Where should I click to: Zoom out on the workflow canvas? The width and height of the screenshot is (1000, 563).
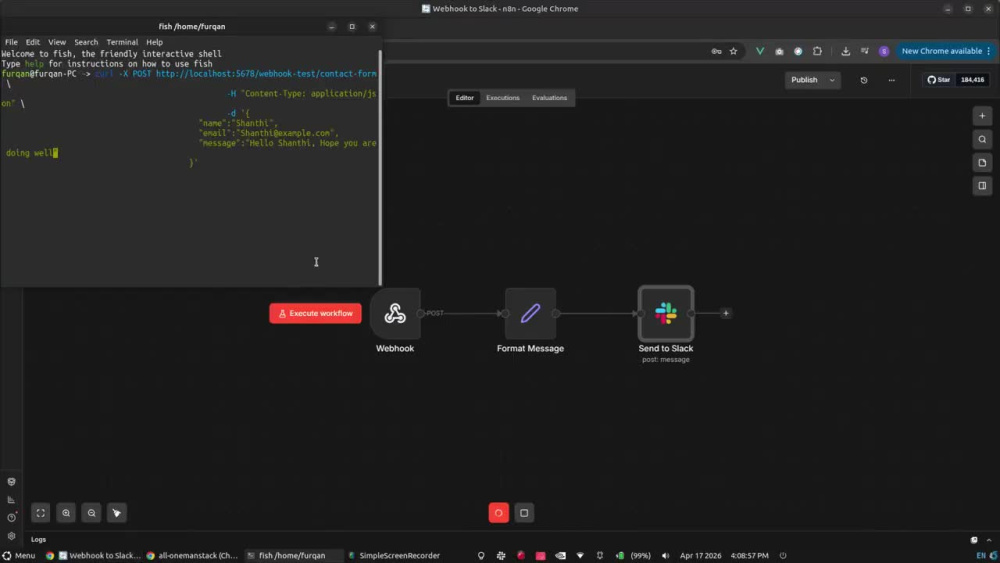tap(91, 513)
